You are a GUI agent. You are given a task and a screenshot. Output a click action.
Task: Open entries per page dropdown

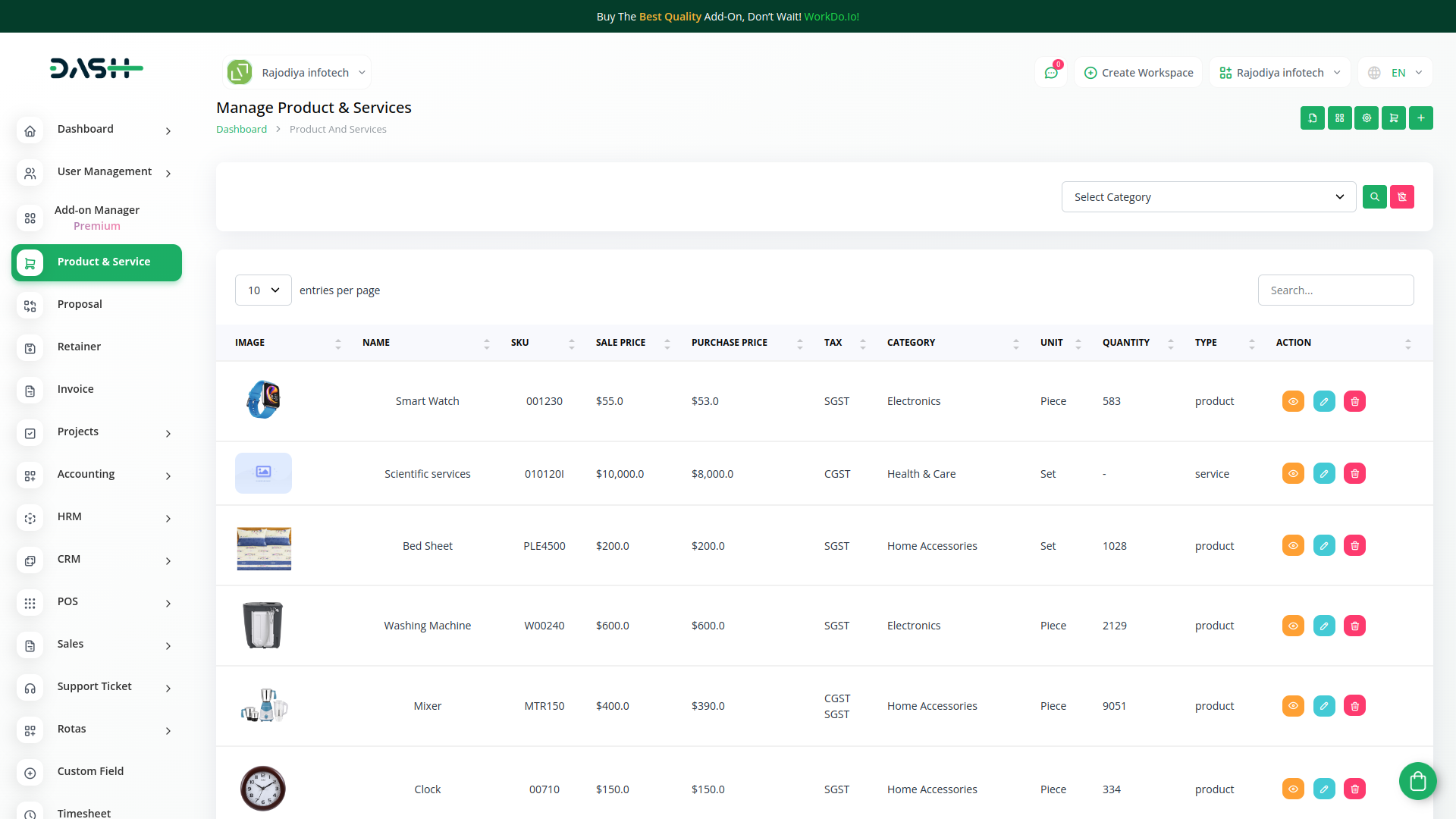point(263,290)
